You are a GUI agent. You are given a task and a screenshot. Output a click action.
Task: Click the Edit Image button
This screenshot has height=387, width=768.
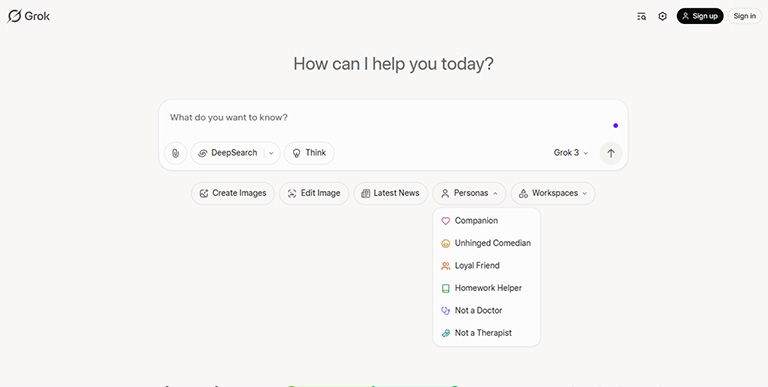314,194
